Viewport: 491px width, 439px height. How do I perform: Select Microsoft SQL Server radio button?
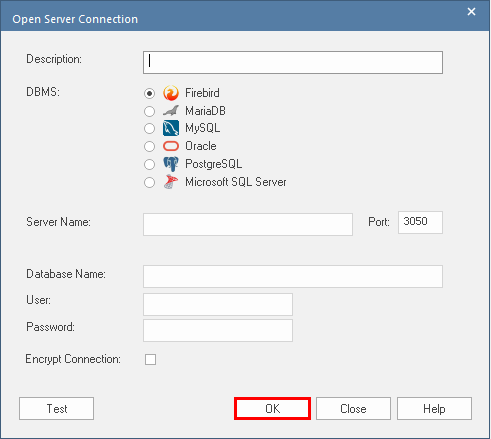coord(149,182)
